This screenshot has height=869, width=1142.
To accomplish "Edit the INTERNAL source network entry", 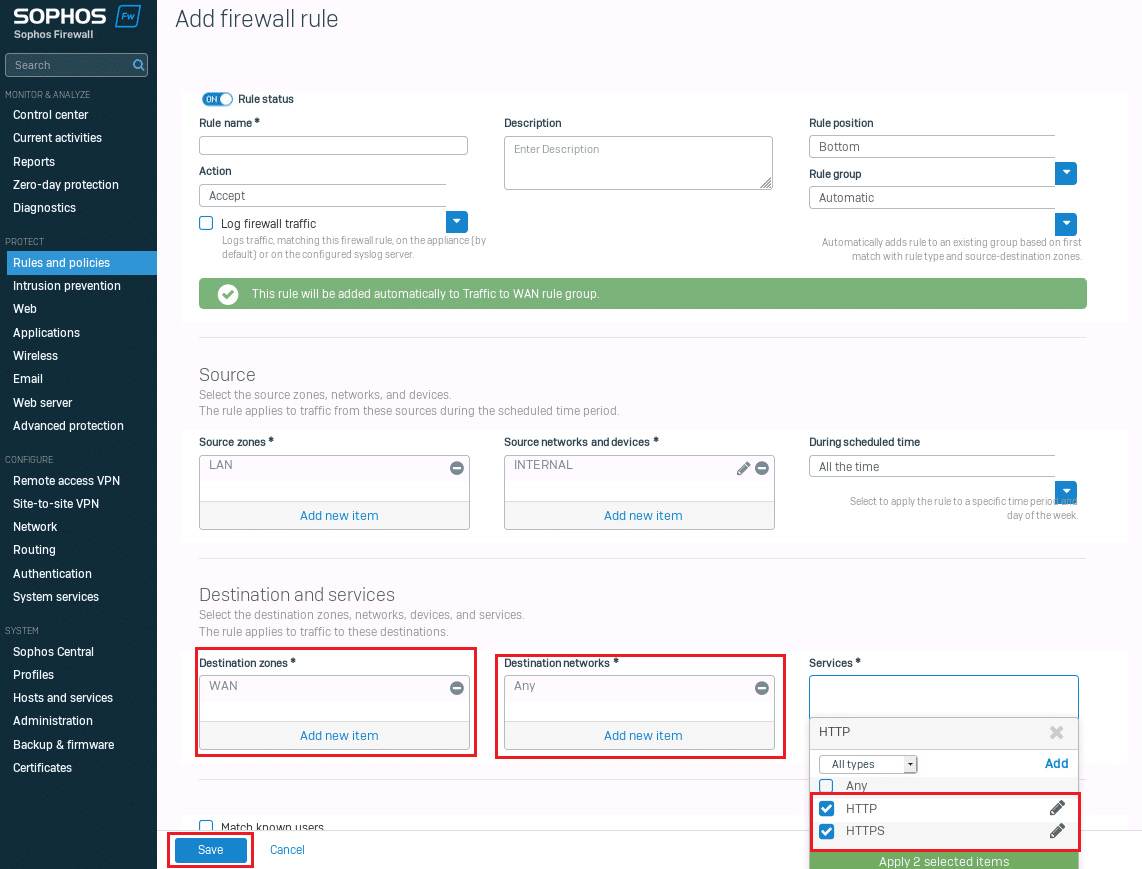I will 743,468.
